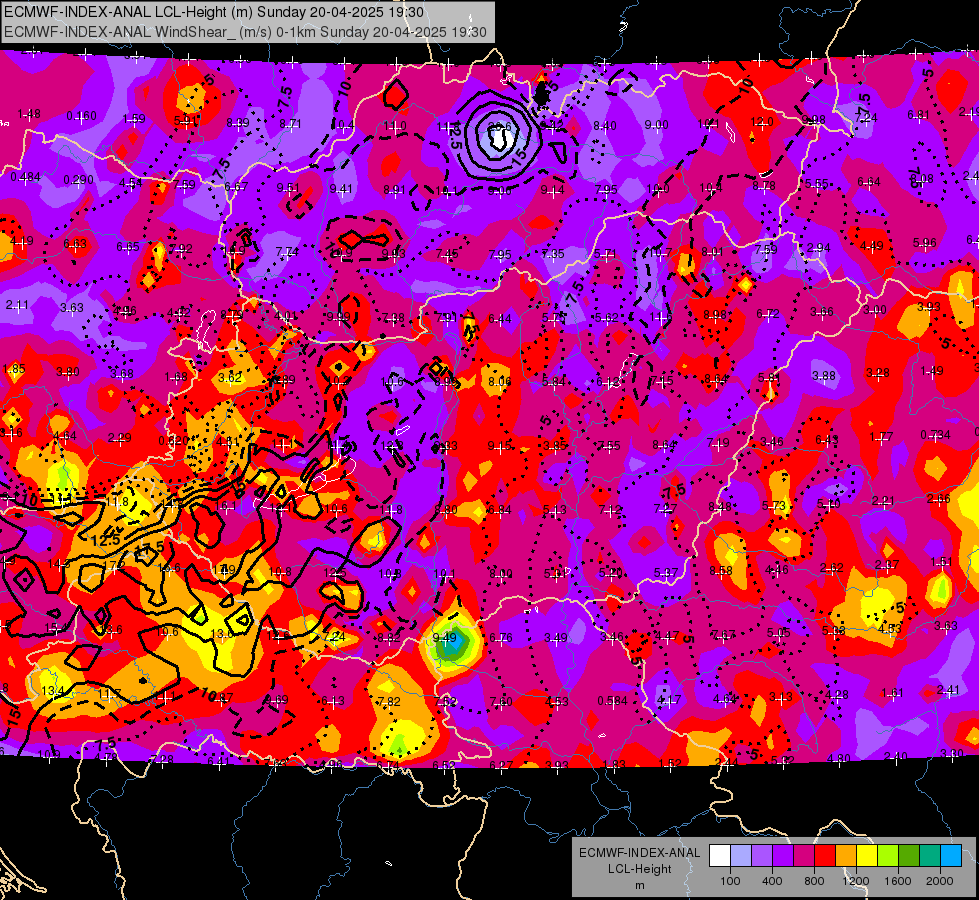Click the '8.48' shear value
The height and width of the screenshot is (900, 979).
pyautogui.click(x=720, y=507)
